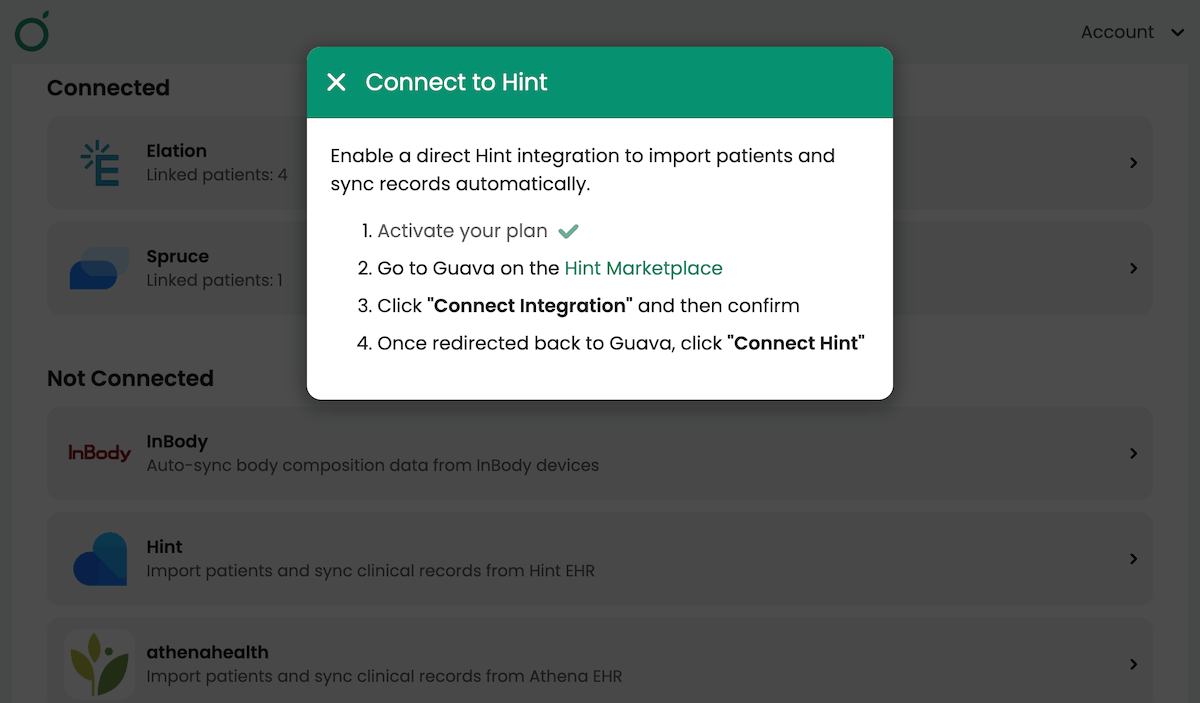Select the Spruce integration name
1200x703 pixels.
pyautogui.click(x=177, y=256)
